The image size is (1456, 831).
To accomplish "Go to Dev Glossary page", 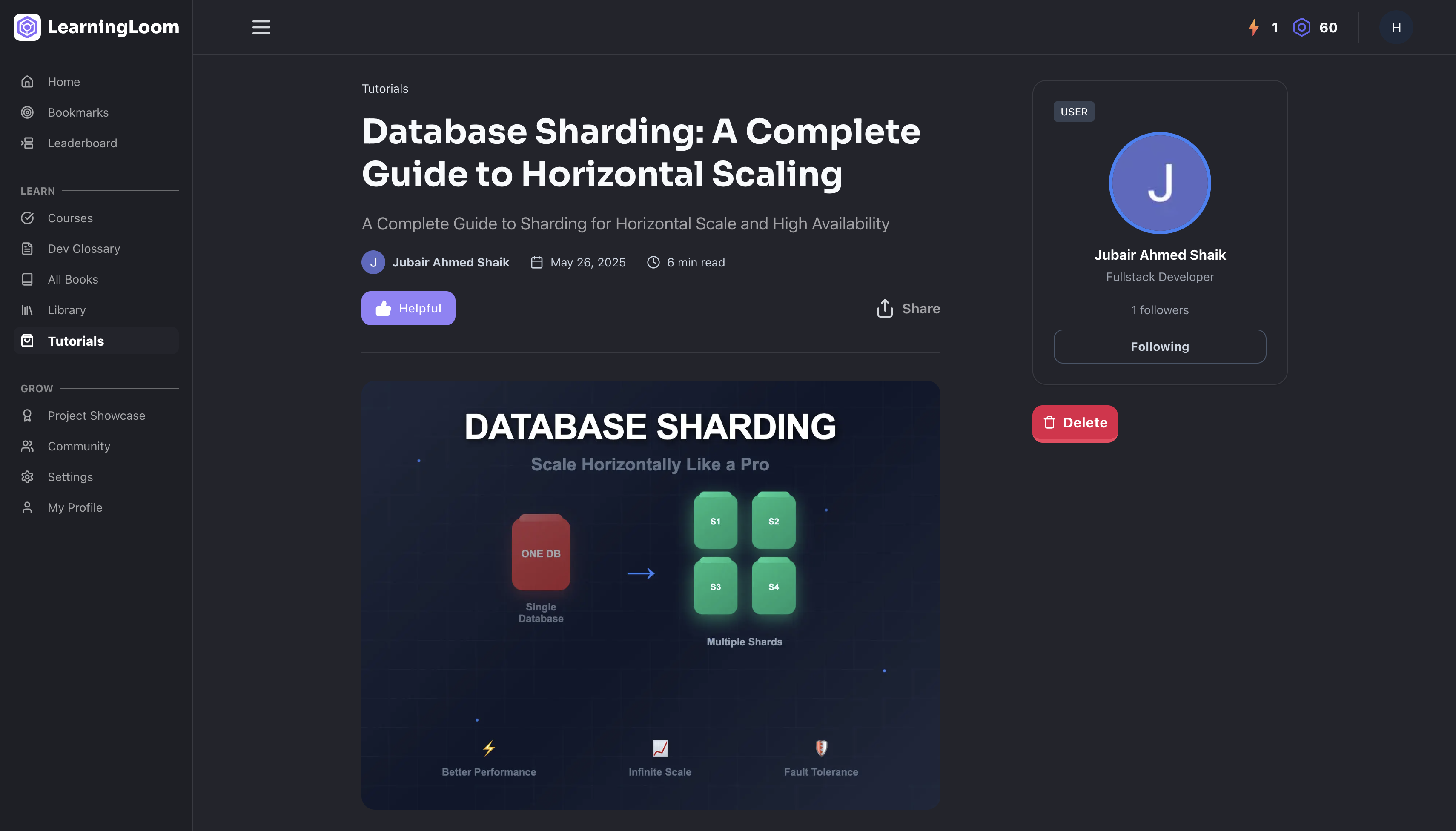I will tap(83, 249).
